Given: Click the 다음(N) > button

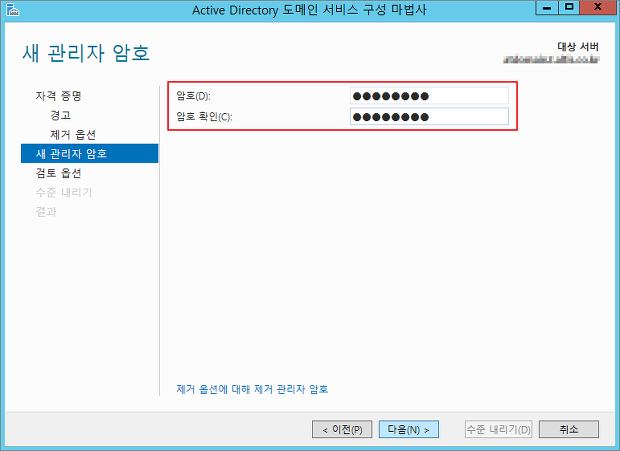Looking at the screenshot, I should click(408, 429).
